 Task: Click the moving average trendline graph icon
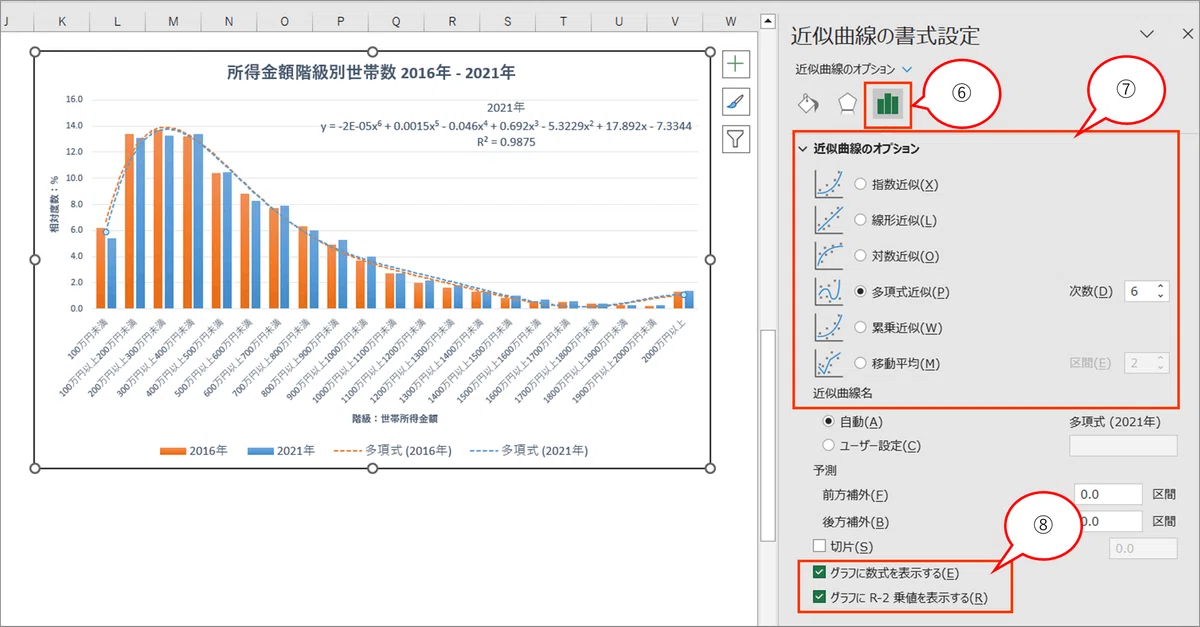click(829, 363)
